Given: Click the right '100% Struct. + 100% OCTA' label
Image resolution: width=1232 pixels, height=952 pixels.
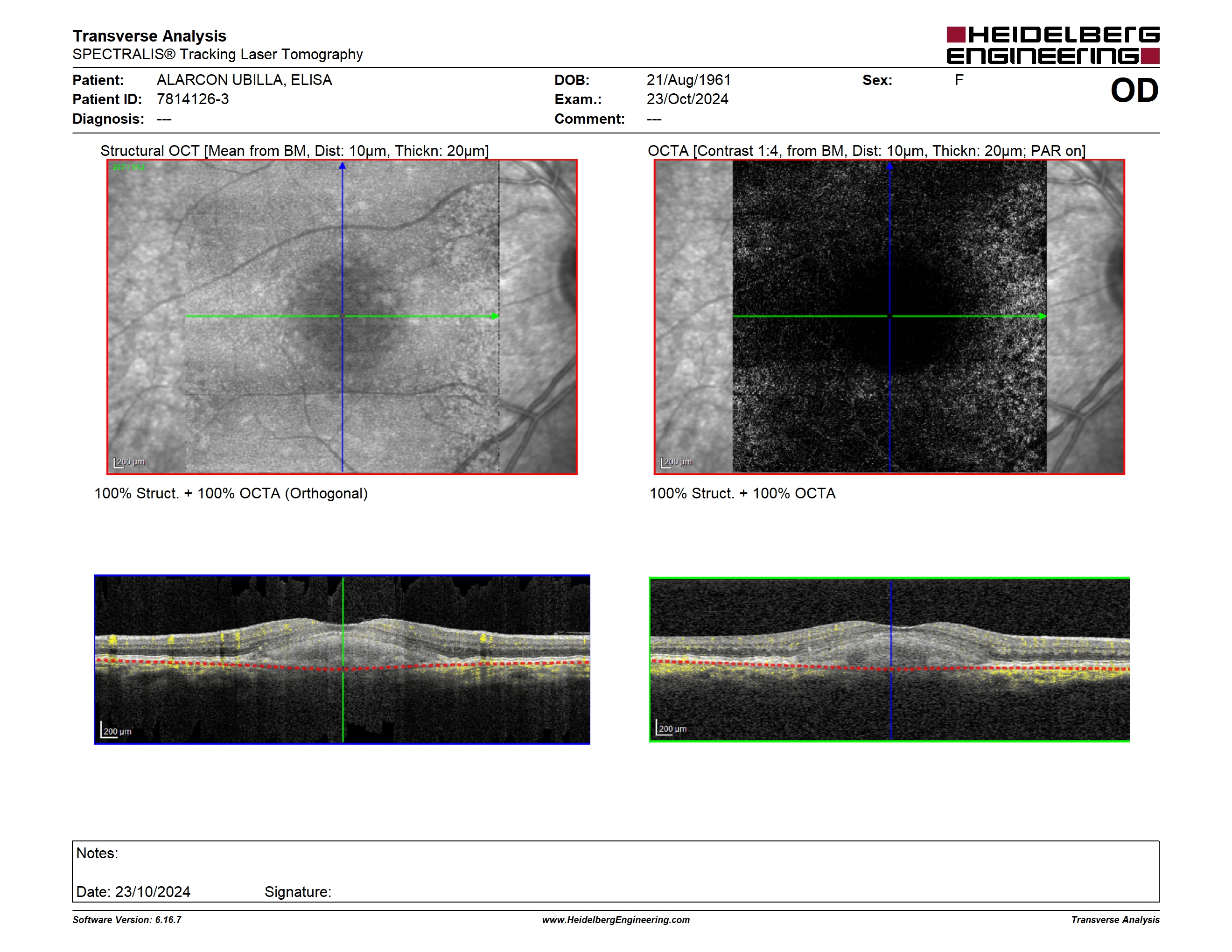Looking at the screenshot, I should (x=742, y=493).
